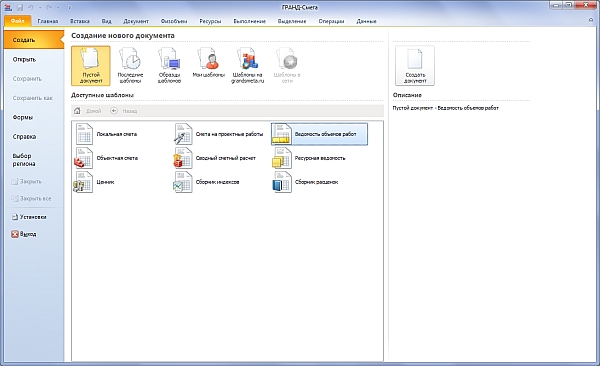Open Последние шаблоны recent templates
This screenshot has width=600, height=366.
130,66
